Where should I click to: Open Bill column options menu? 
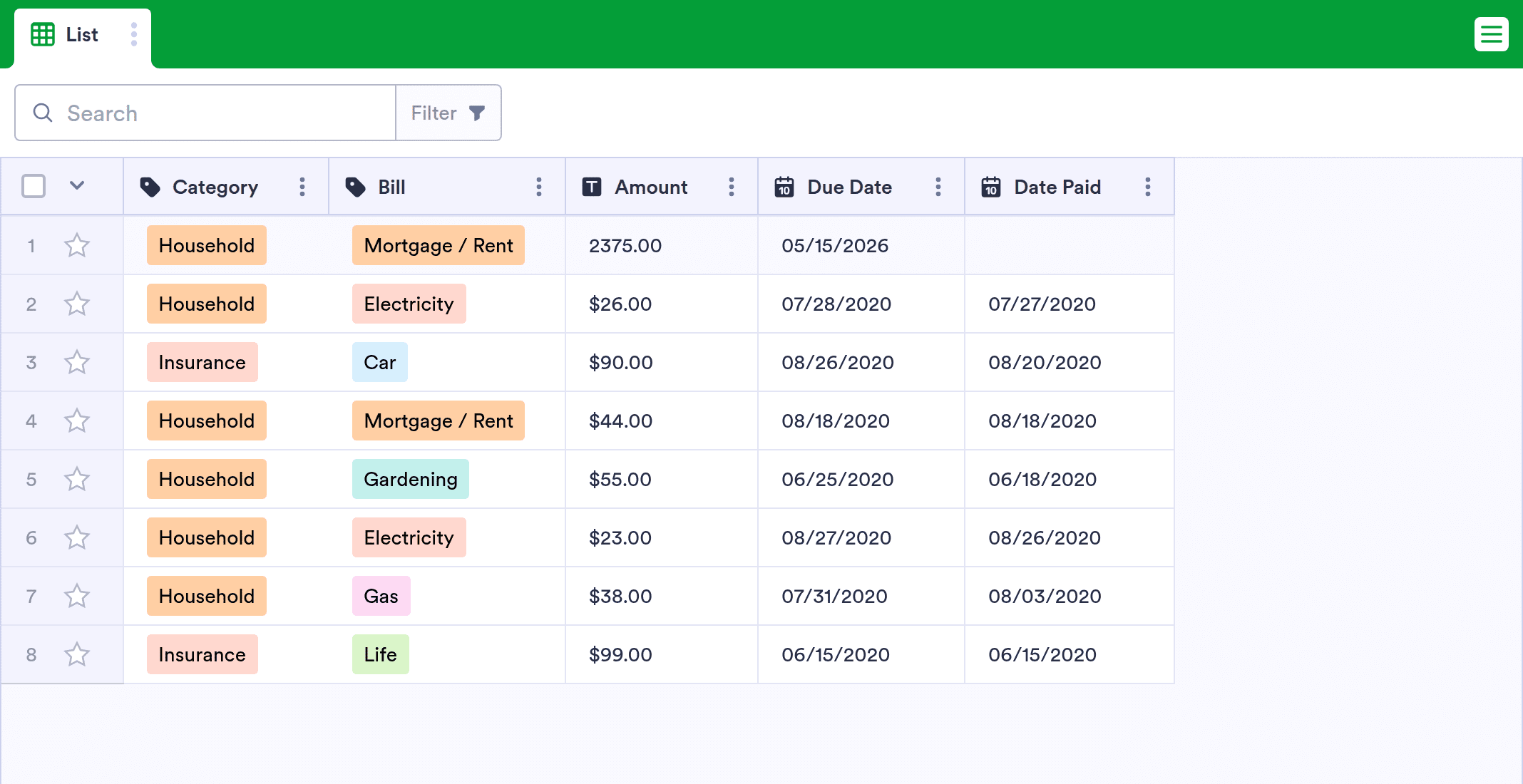[539, 187]
